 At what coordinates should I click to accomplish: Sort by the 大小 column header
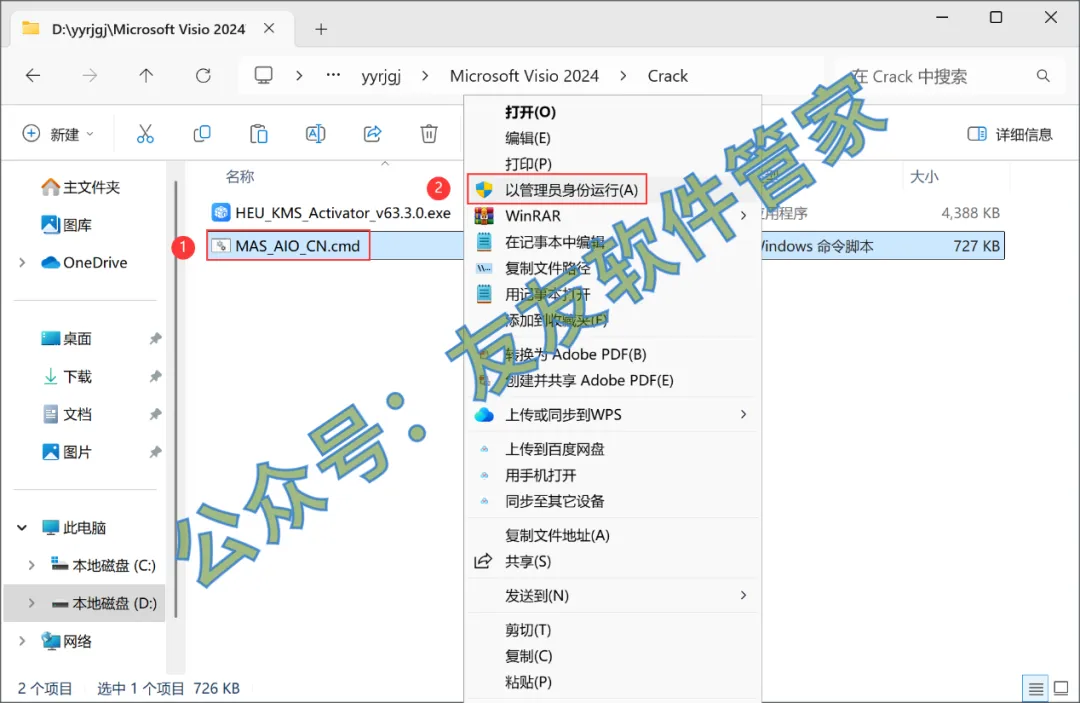coord(924,176)
